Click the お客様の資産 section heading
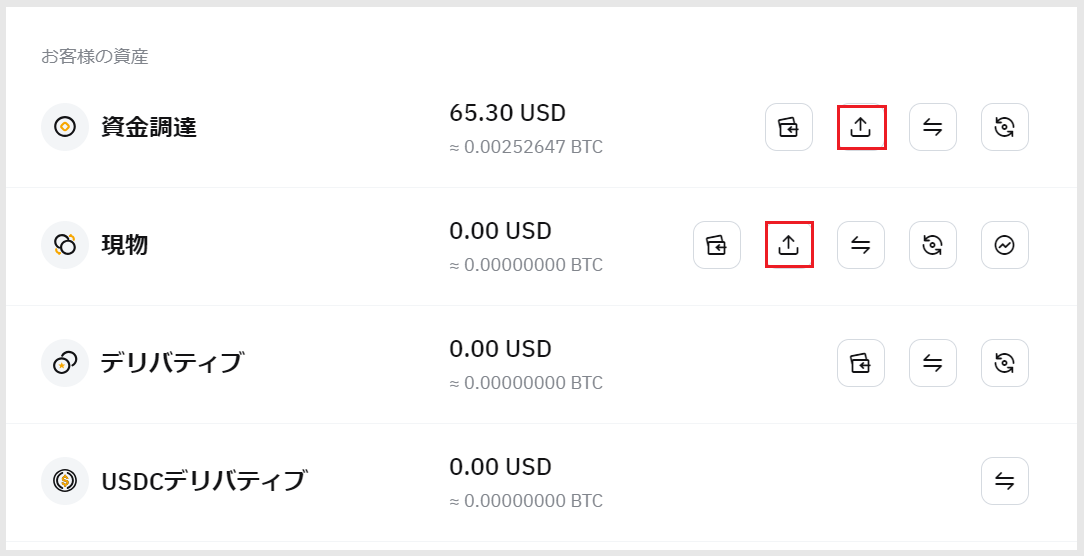Viewport: 1084px width, 556px height. click(x=95, y=57)
